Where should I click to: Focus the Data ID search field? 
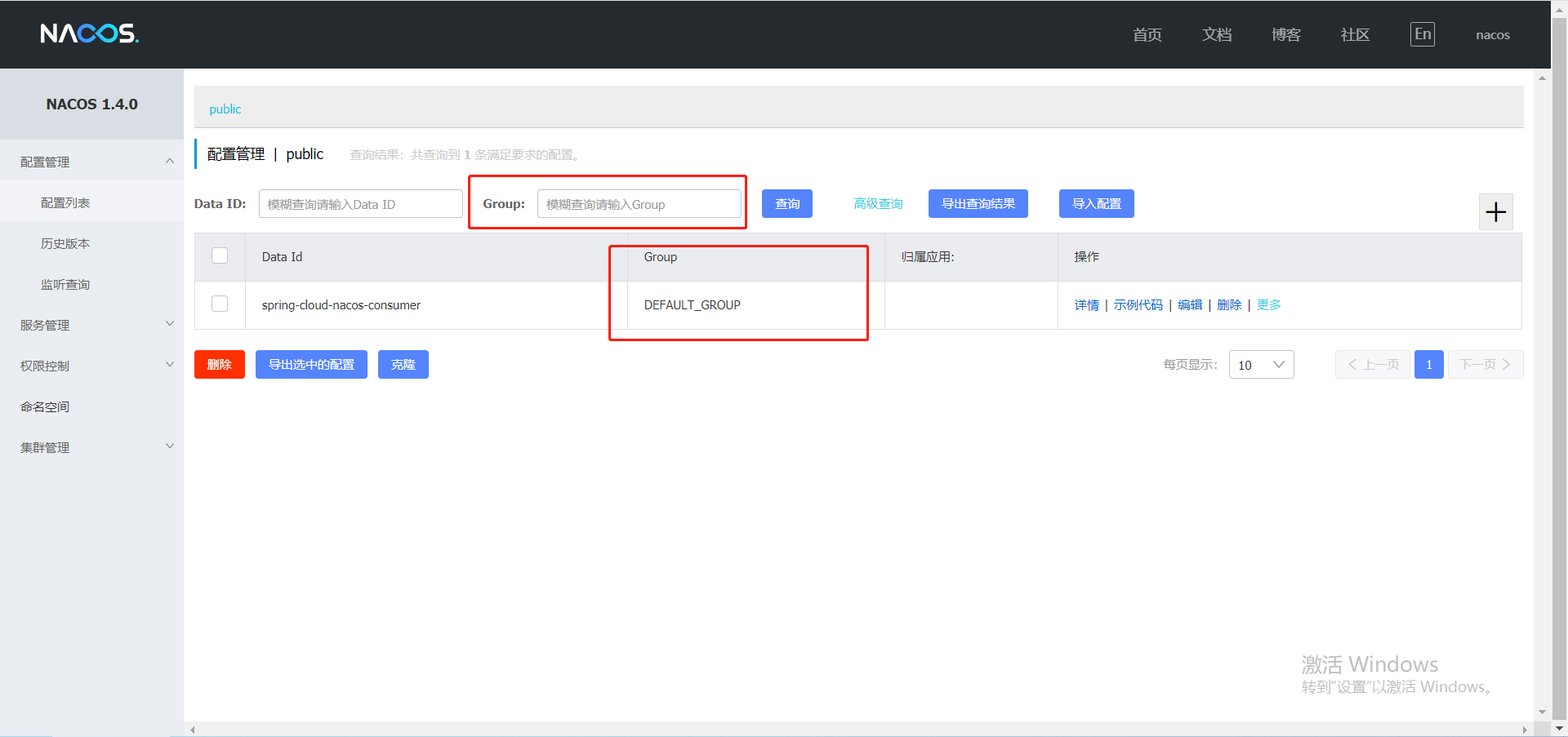coord(360,204)
